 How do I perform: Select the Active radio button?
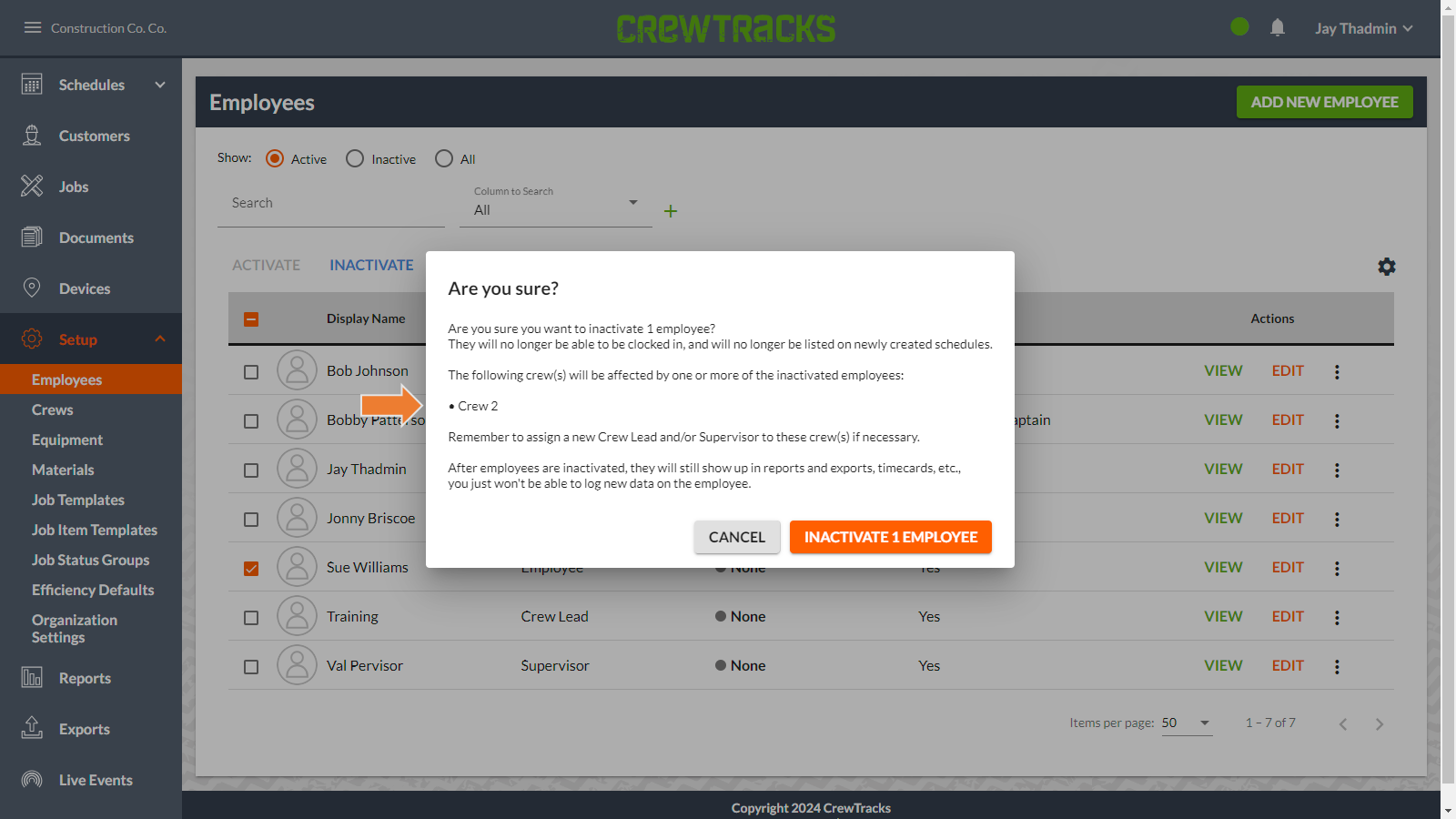[x=275, y=158]
